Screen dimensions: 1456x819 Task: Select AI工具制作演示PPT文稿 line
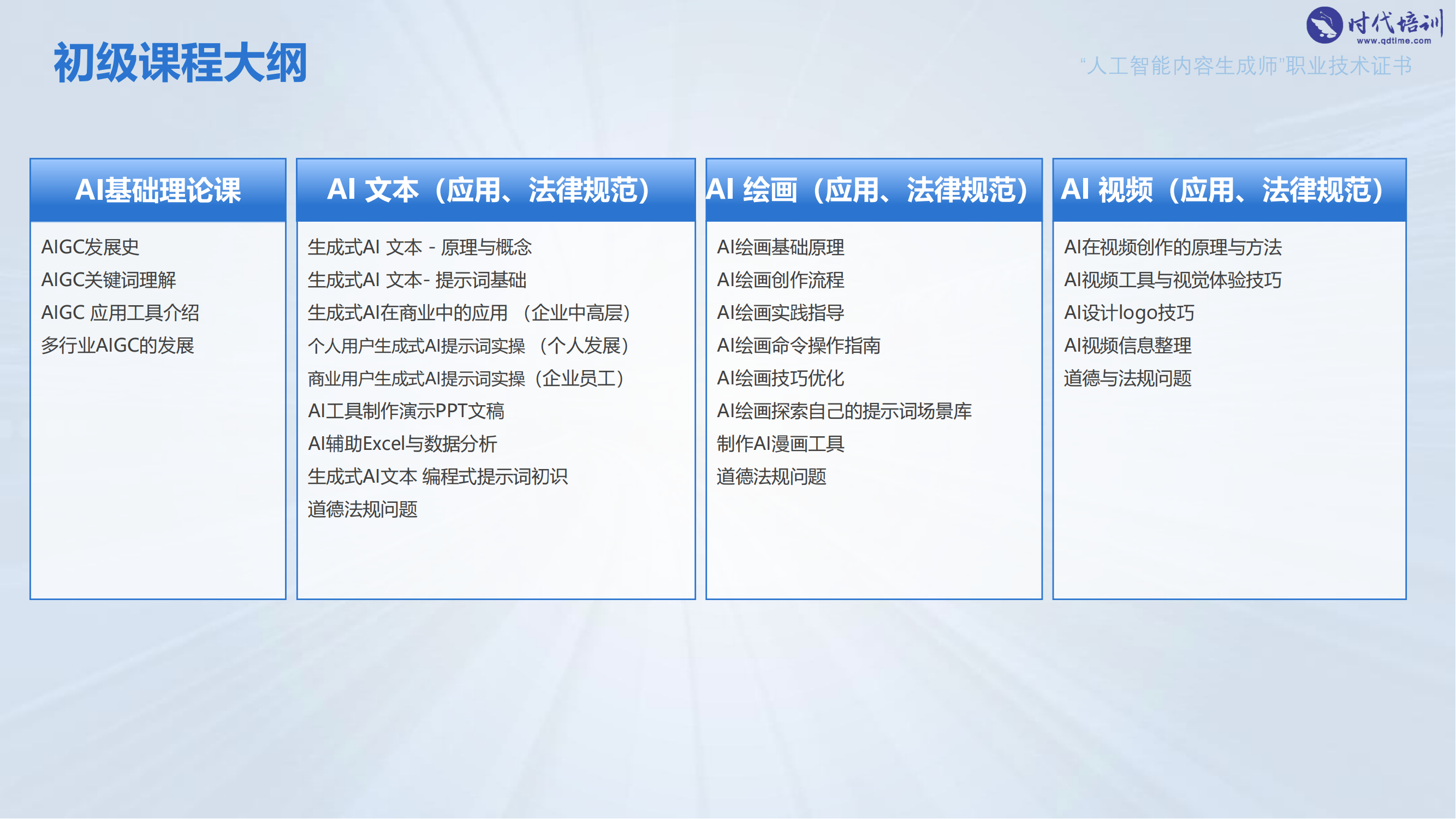point(406,411)
